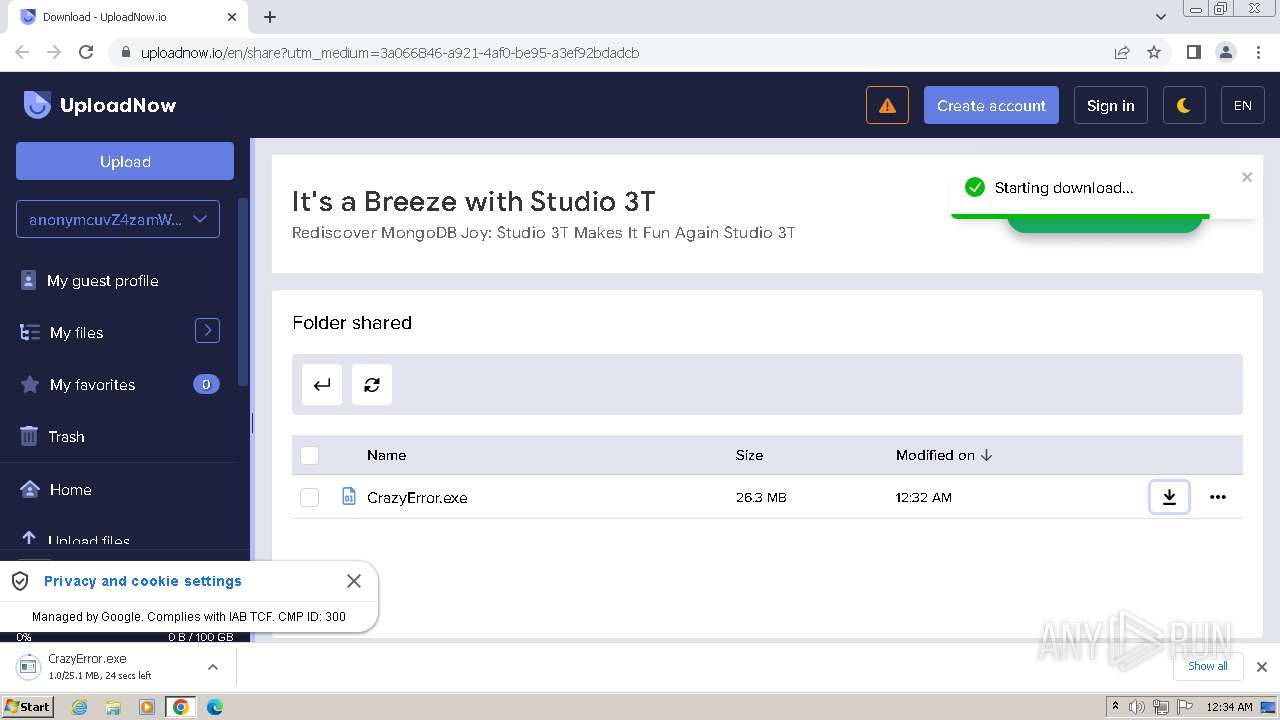
Task: Open the Chrome three-dot menu
Action: click(1258, 52)
